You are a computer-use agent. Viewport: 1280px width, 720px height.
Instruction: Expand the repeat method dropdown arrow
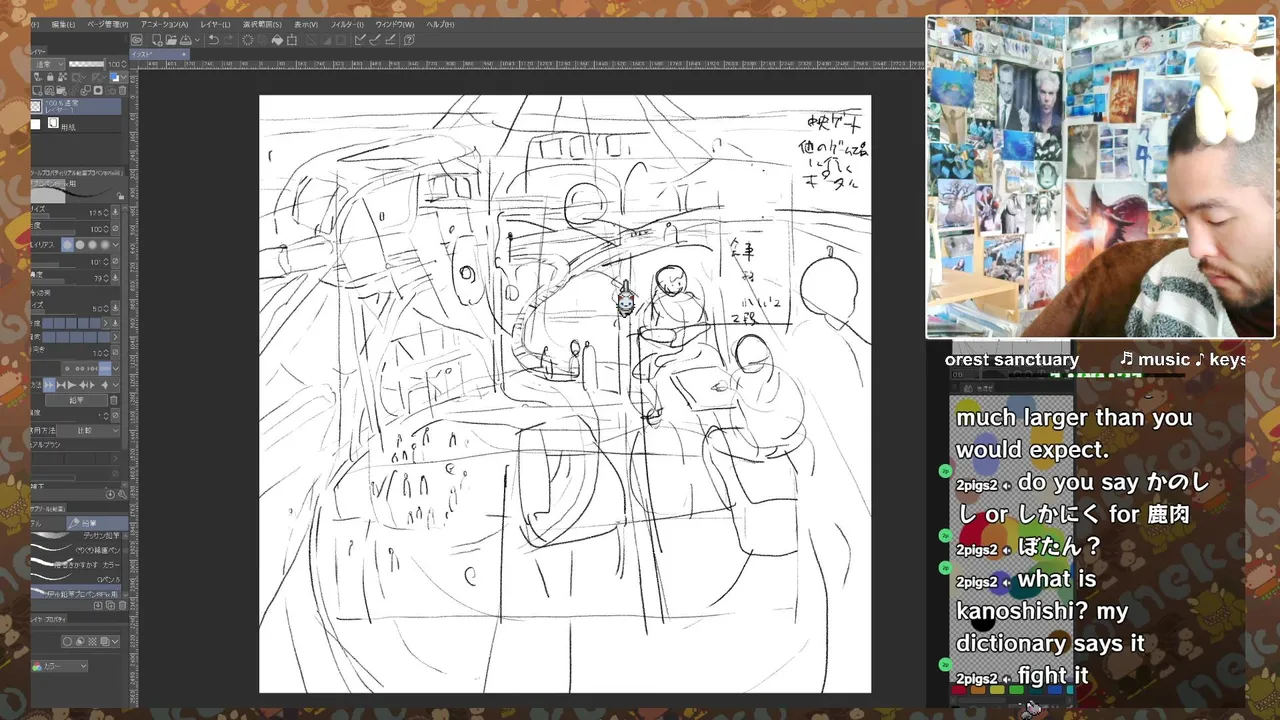[x=115, y=385]
